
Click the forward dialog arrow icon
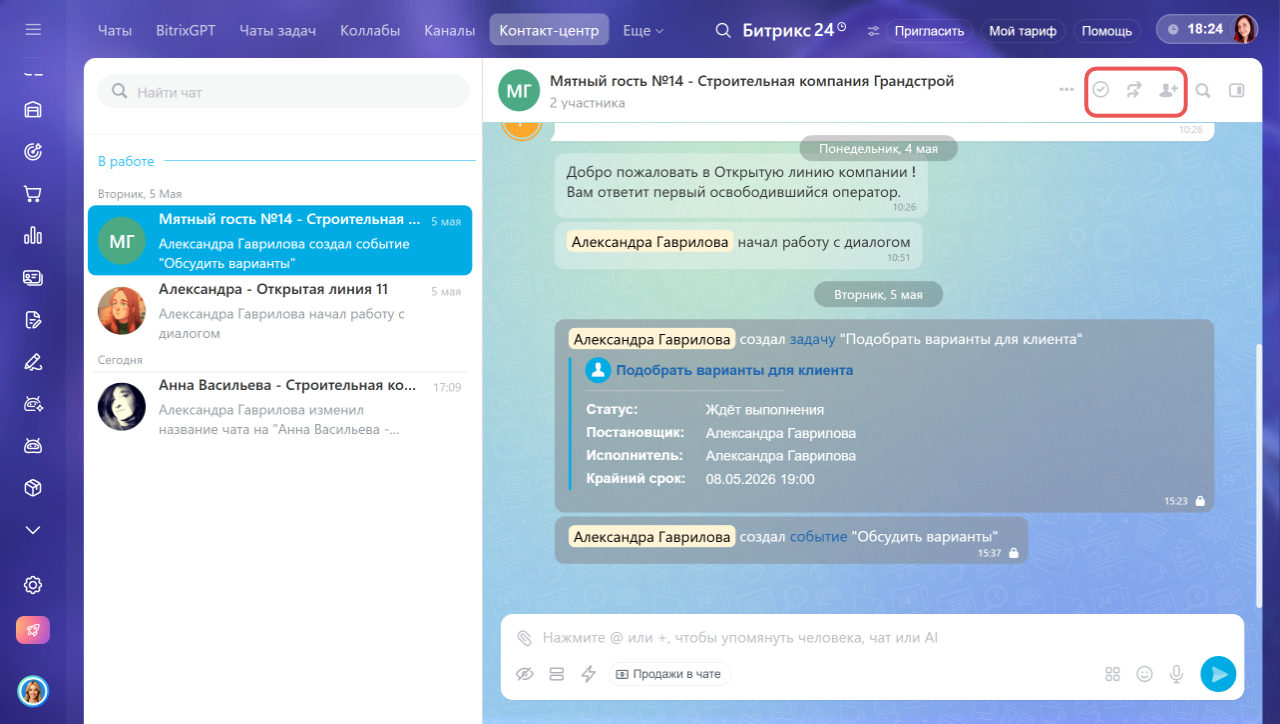click(1133, 90)
